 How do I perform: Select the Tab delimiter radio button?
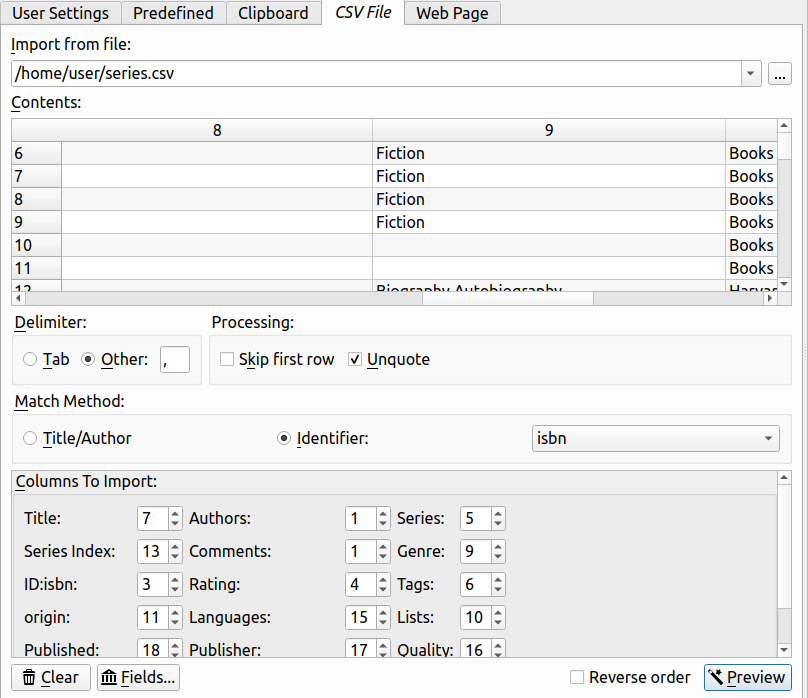pyautogui.click(x=30, y=360)
